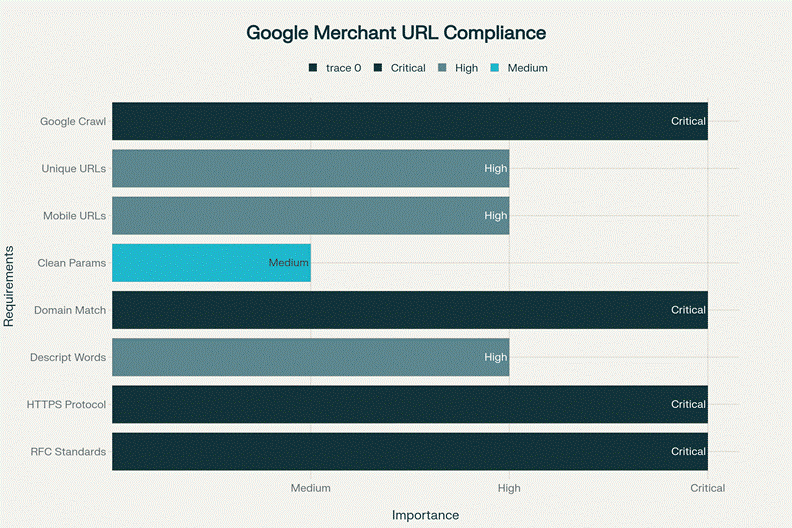The height and width of the screenshot is (528, 792).
Task: Toggle the 'High' legend label
Action: pyautogui.click(x=466, y=68)
